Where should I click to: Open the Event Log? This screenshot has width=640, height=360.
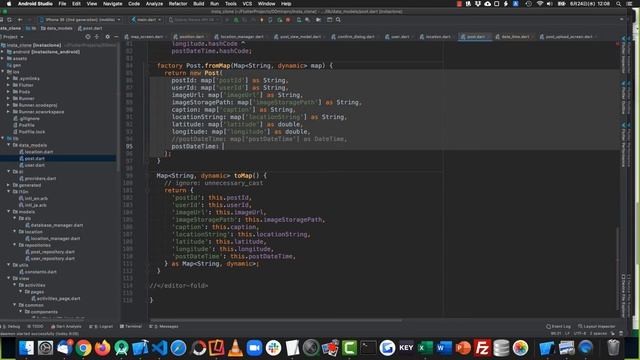(558, 327)
